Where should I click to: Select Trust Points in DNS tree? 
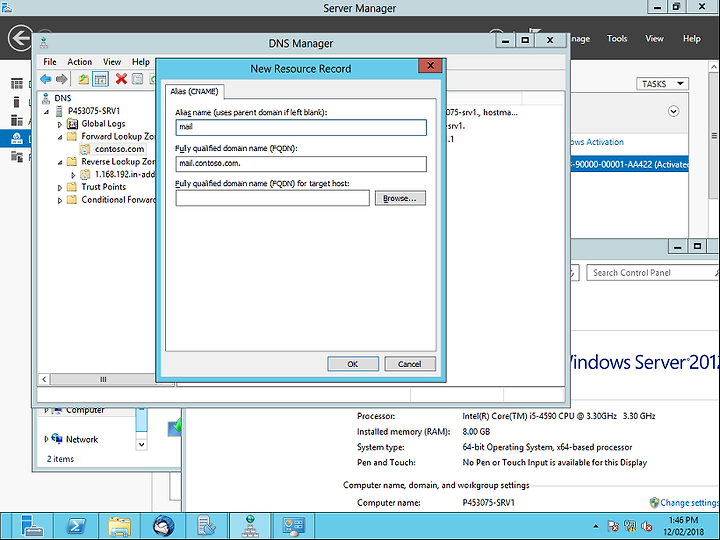click(x=104, y=187)
